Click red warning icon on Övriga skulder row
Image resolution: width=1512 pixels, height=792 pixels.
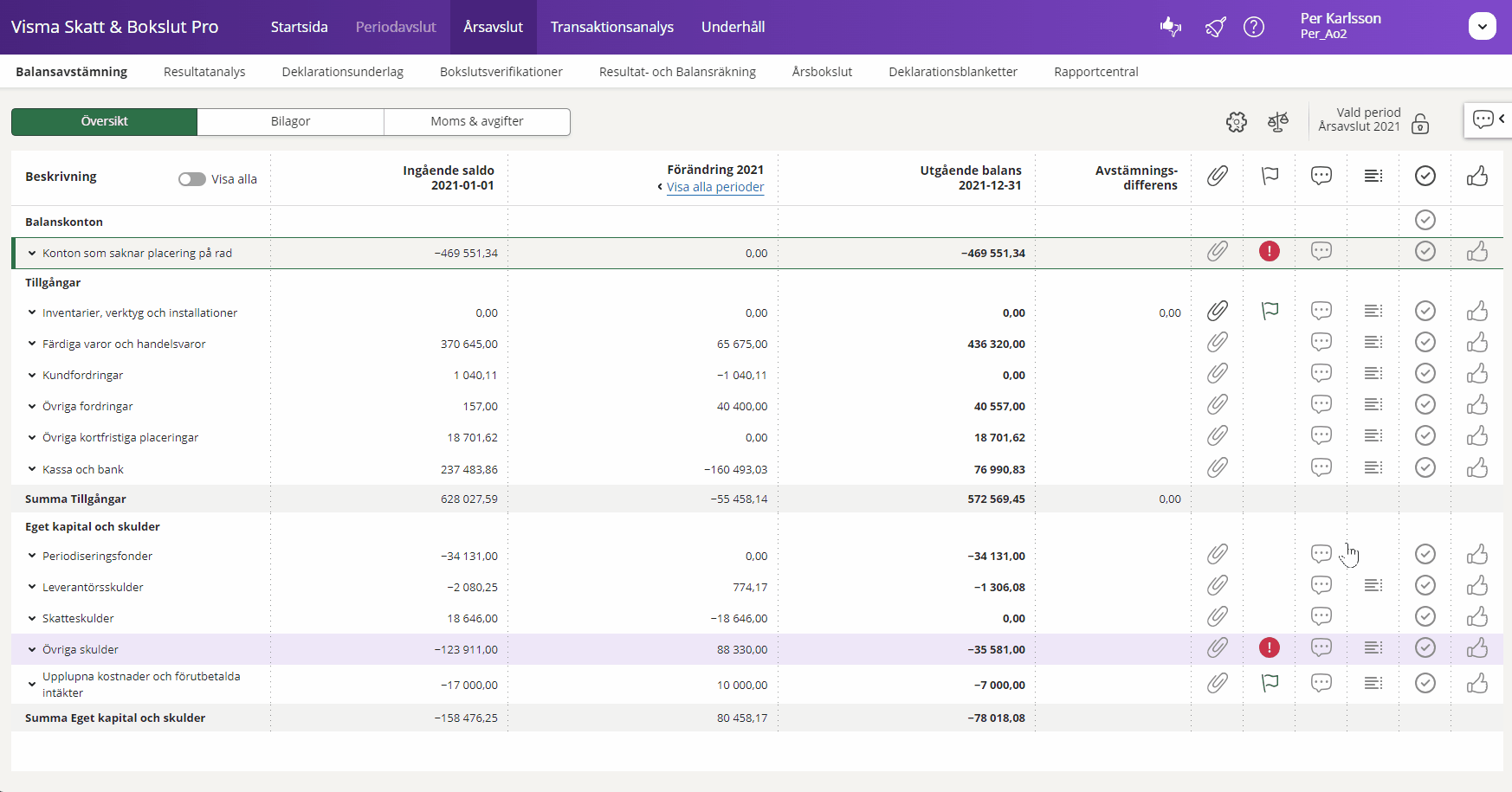(x=1270, y=647)
